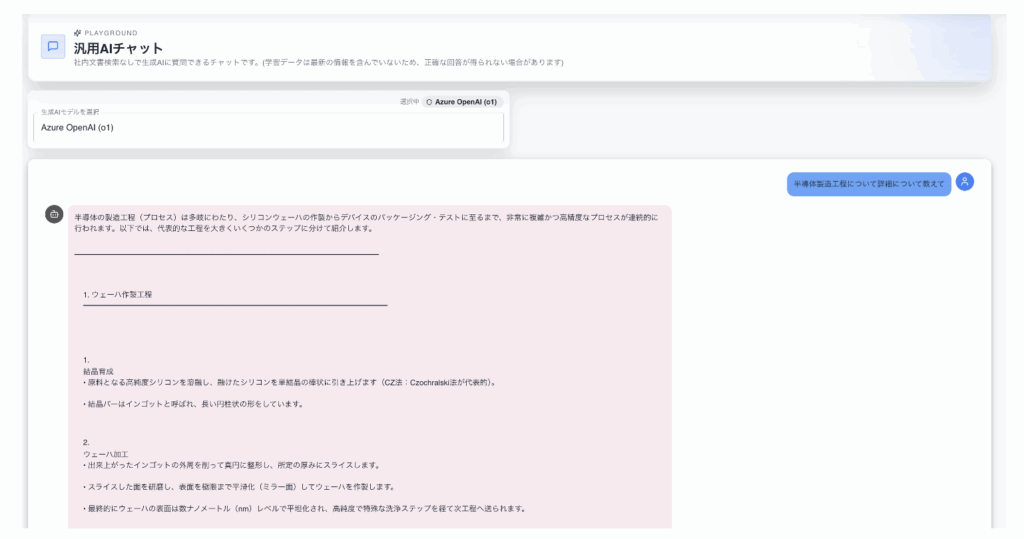1024x539 pixels.
Task: Click the 選択中 Azure OpenAI (o1) badge
Action: tap(461, 102)
